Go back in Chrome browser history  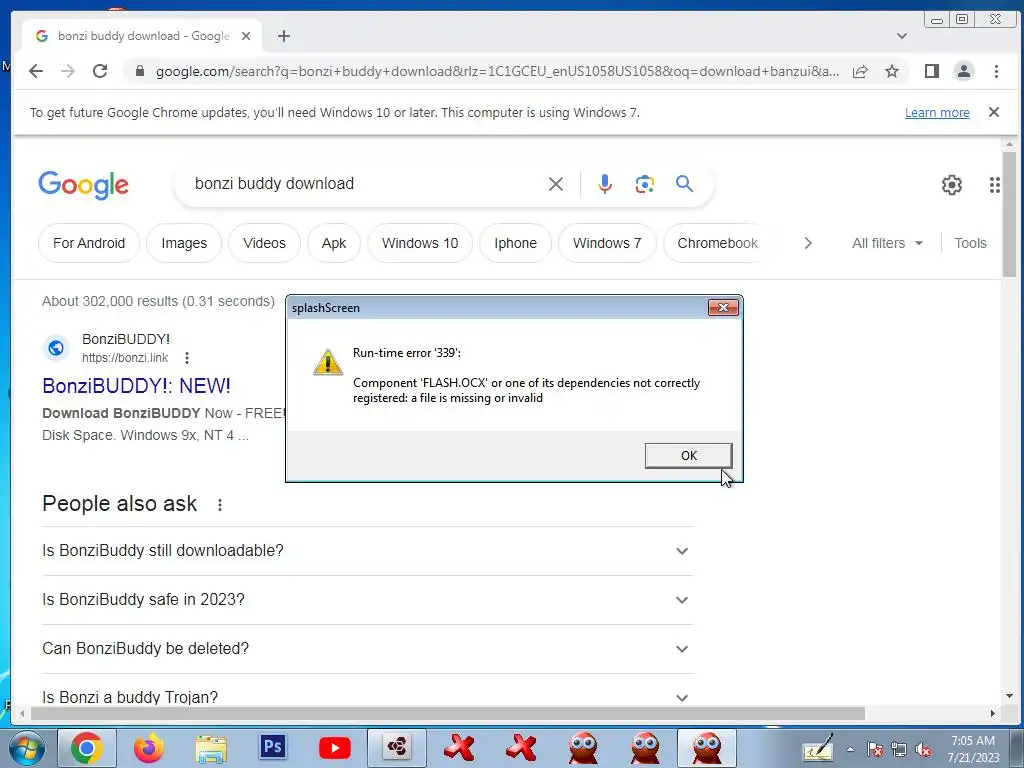[x=36, y=71]
